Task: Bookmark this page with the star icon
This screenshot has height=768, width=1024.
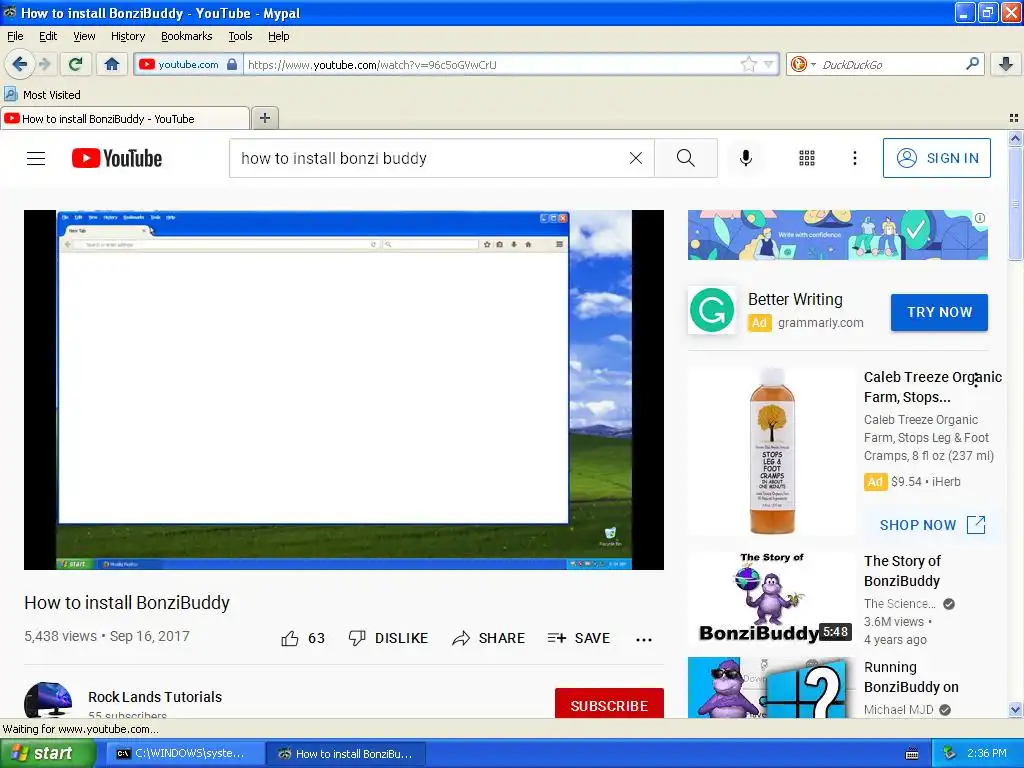Action: pyautogui.click(x=748, y=64)
